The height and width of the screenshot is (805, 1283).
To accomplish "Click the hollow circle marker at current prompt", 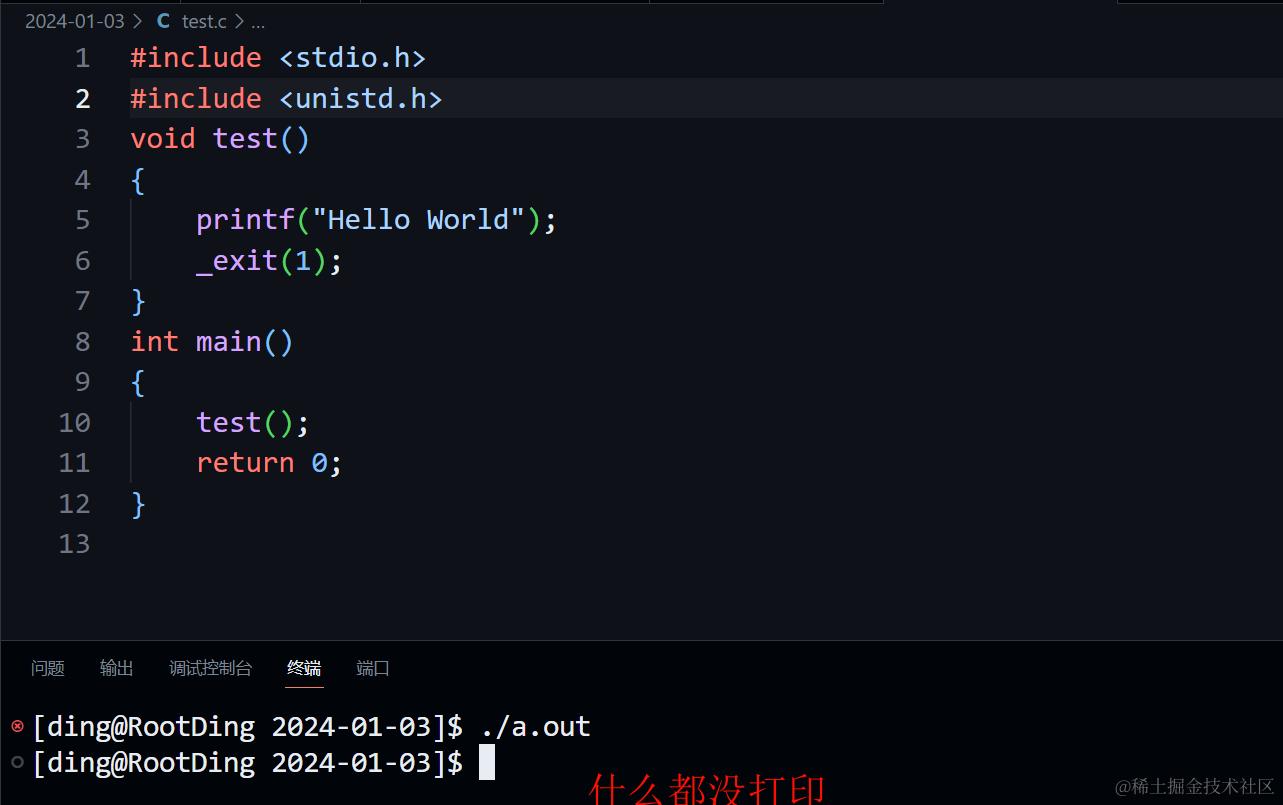I will (x=17, y=762).
